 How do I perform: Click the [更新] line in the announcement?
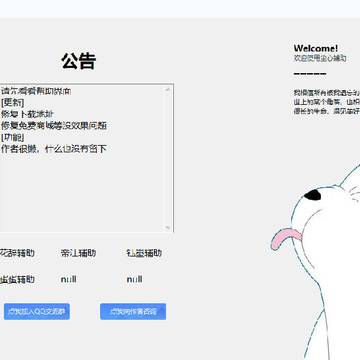point(12,102)
